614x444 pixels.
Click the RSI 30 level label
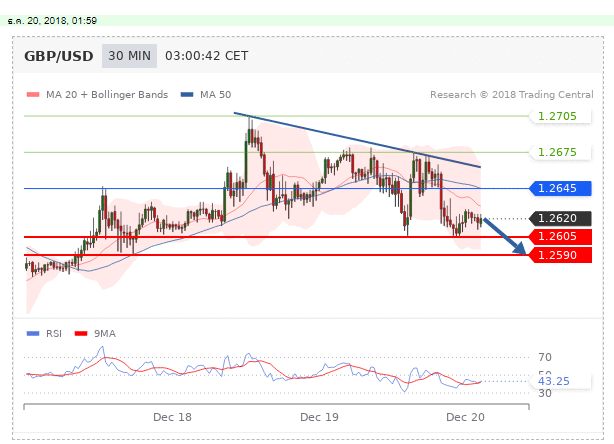[545, 393]
